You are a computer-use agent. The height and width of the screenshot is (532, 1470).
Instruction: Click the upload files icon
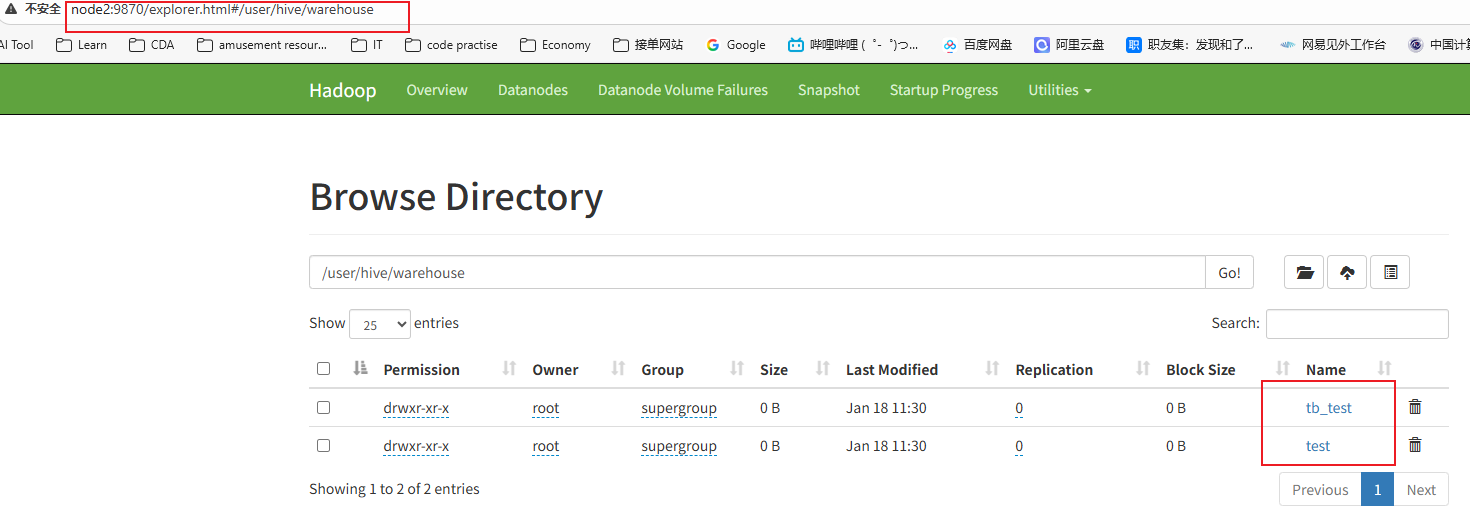coord(1347,273)
